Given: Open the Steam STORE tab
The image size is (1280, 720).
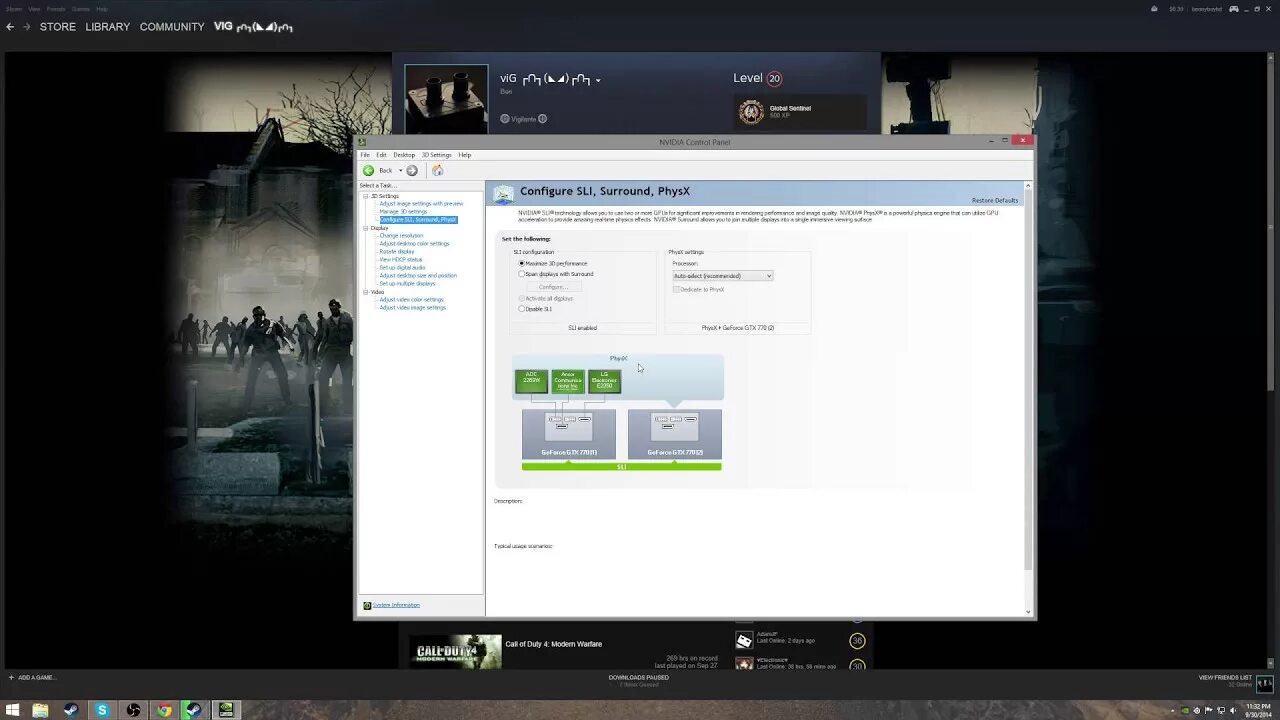Looking at the screenshot, I should point(58,27).
